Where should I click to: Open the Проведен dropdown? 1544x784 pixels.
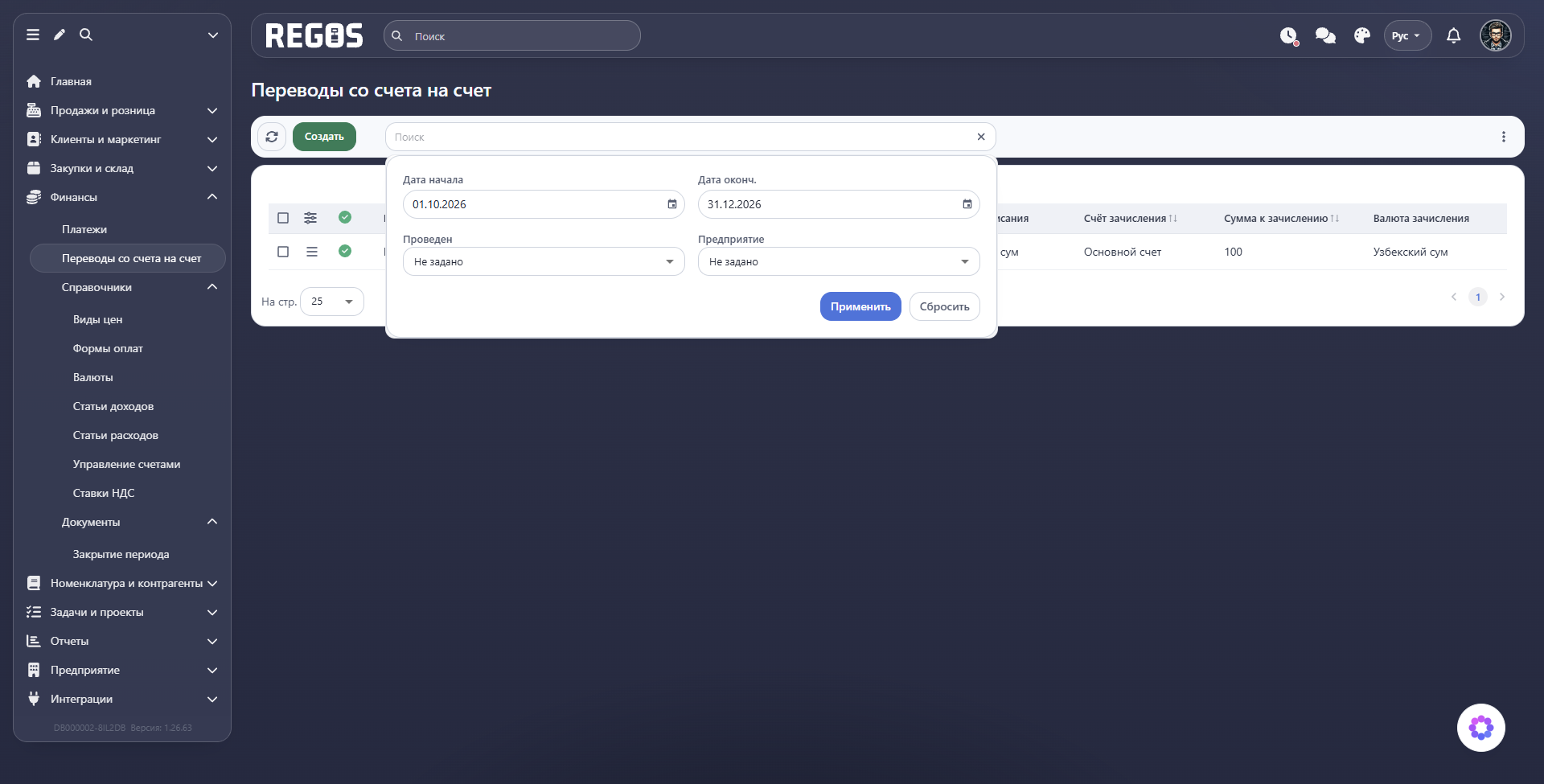(544, 261)
